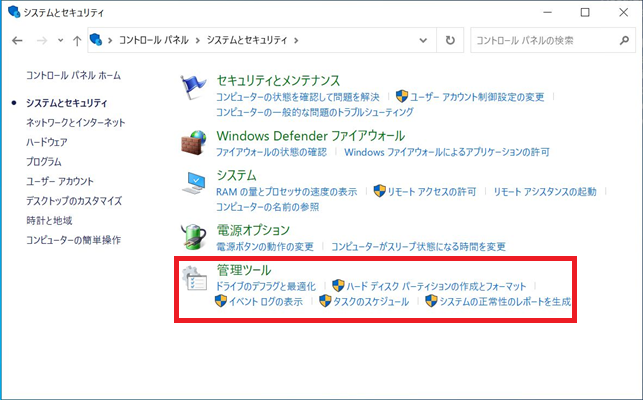Open ハードウェア category in sidebar

[x=47, y=142]
